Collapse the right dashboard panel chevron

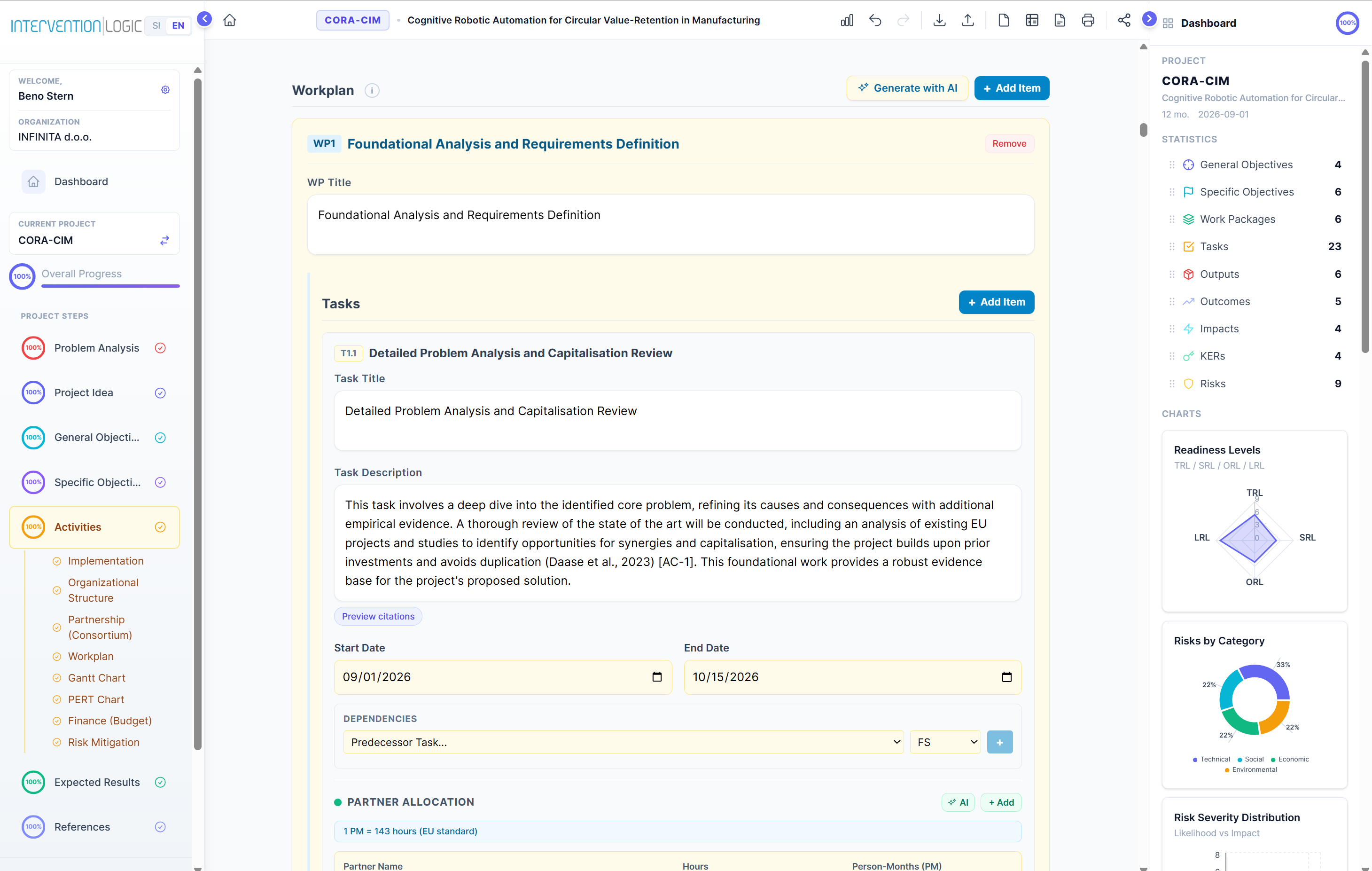1149,19
